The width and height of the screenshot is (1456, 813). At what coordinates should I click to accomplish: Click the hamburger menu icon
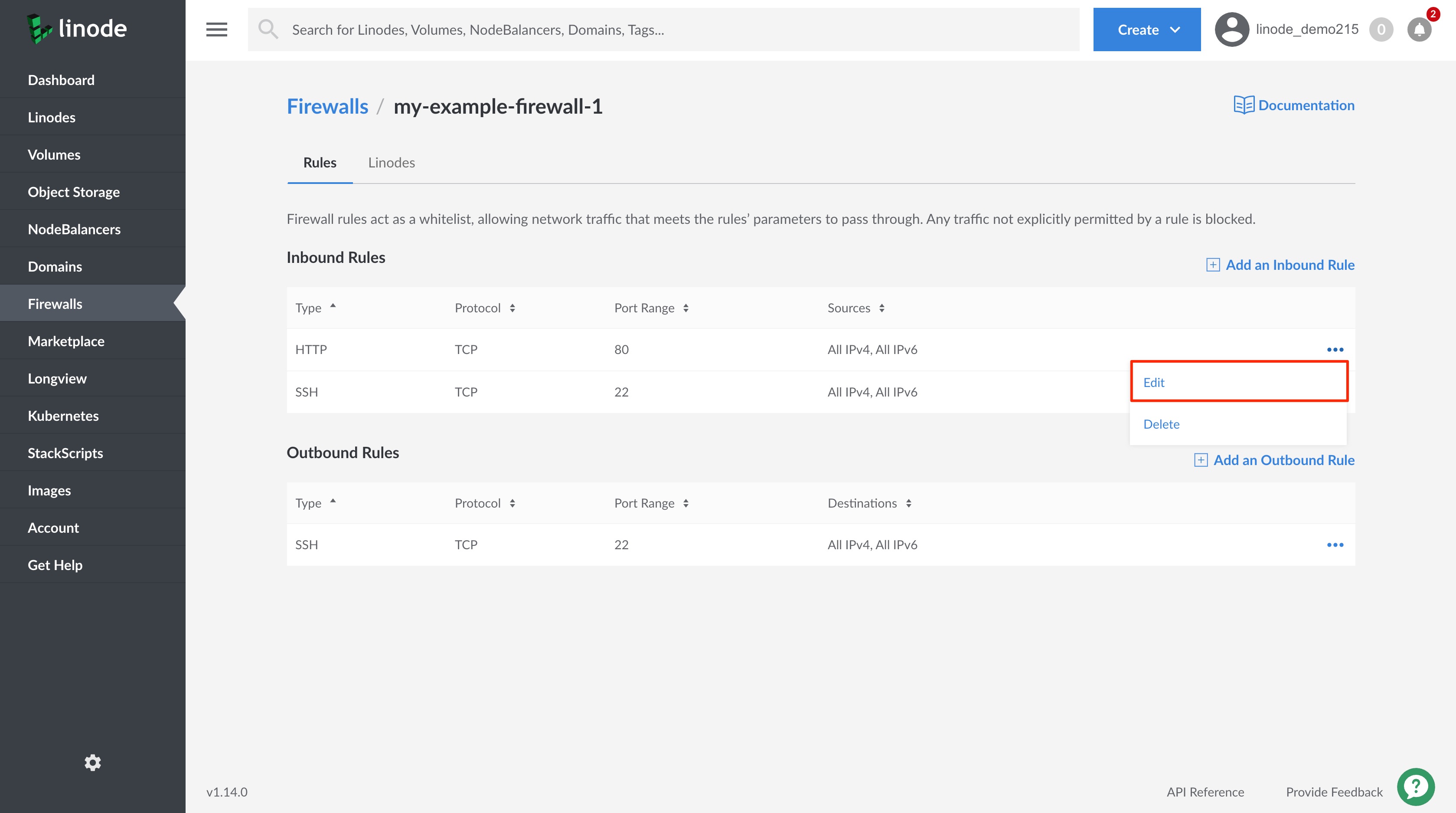pos(216,30)
